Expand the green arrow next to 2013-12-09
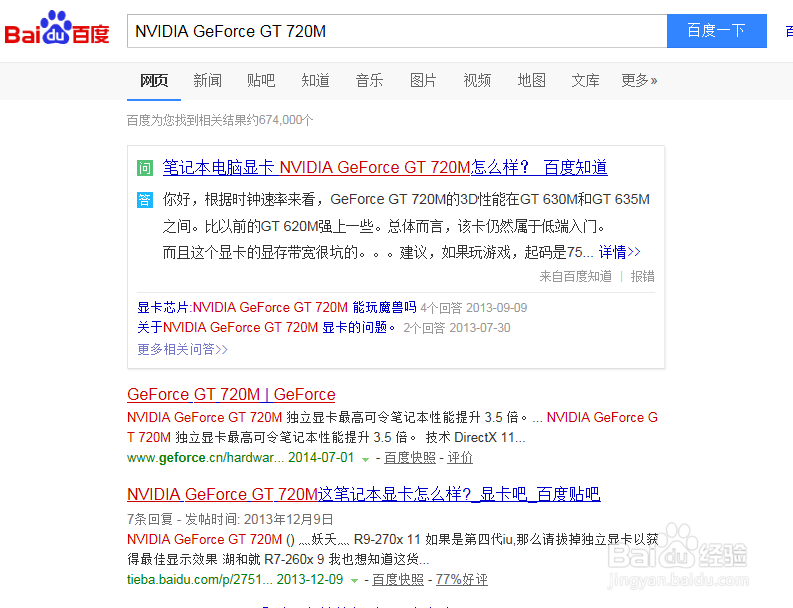 pyautogui.click(x=354, y=581)
